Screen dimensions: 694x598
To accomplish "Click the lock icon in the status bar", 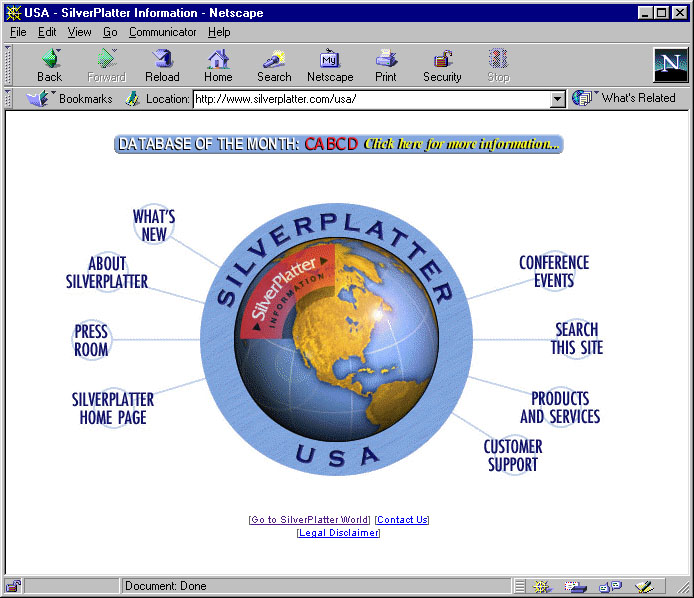I will [13, 586].
